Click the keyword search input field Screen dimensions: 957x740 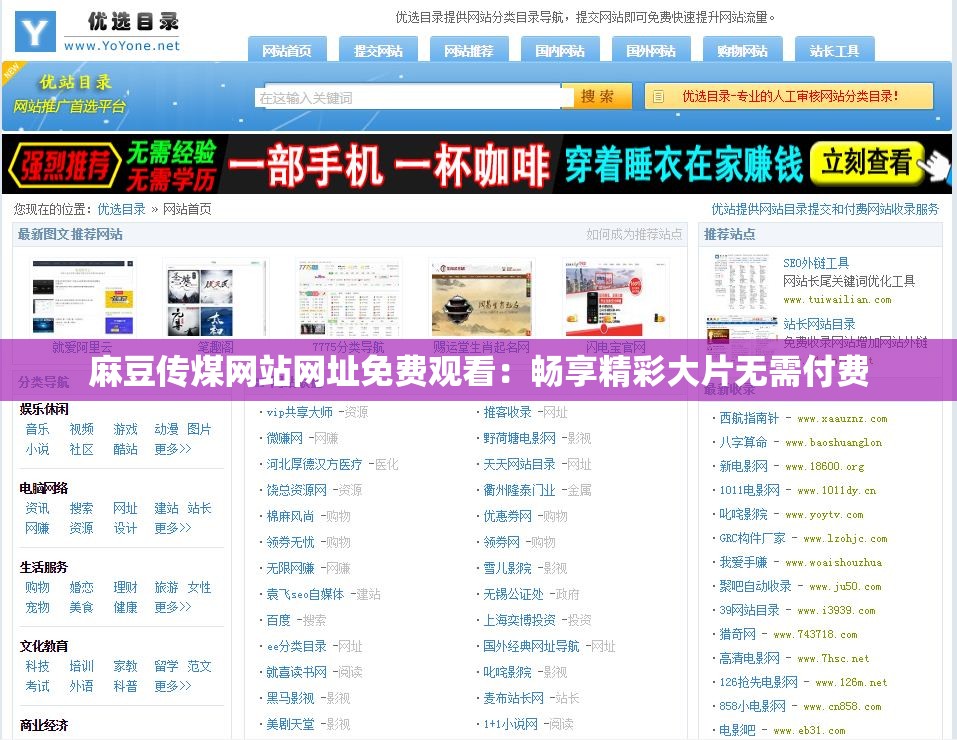[x=410, y=96]
